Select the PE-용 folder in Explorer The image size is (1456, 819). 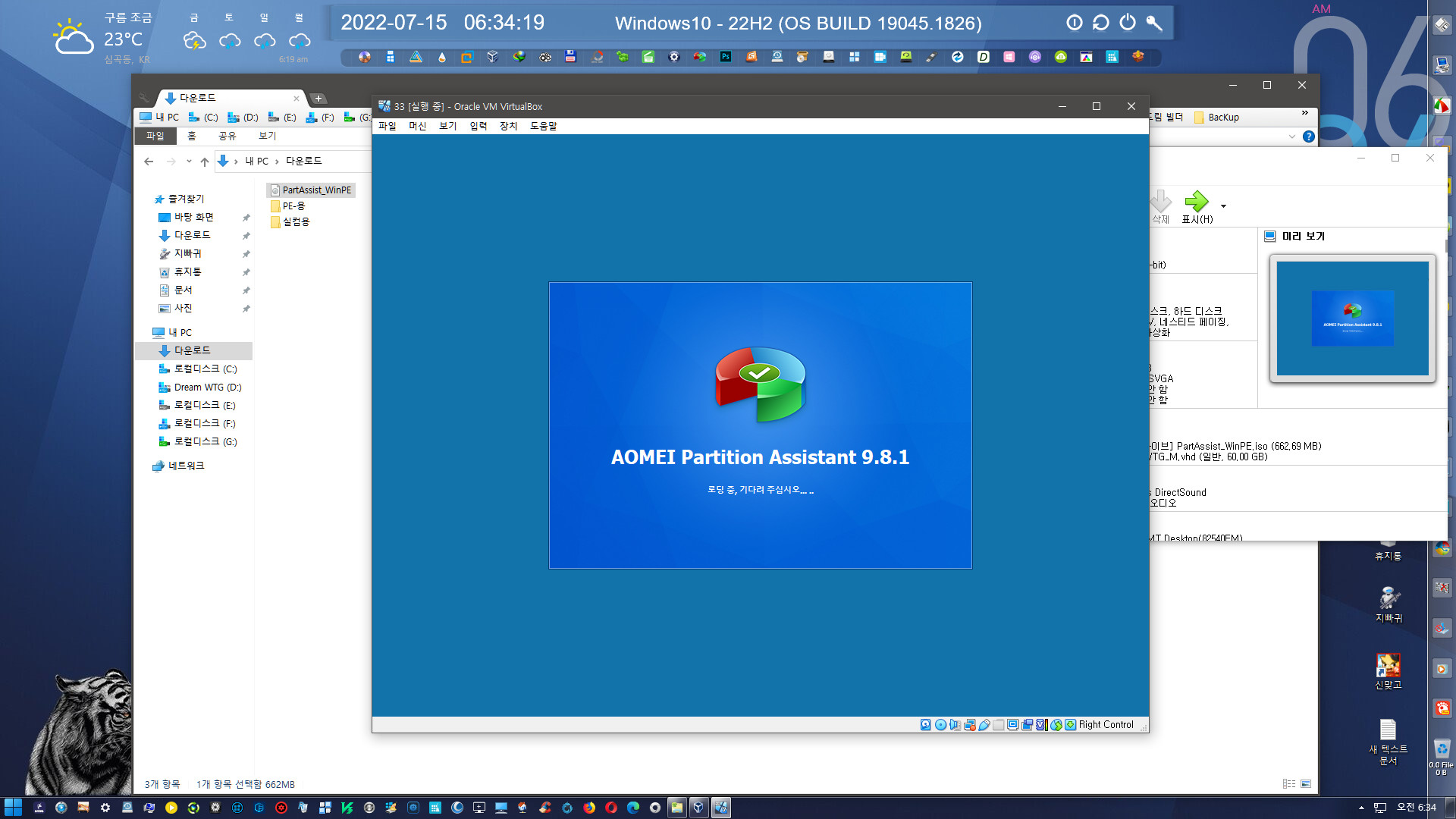288,206
